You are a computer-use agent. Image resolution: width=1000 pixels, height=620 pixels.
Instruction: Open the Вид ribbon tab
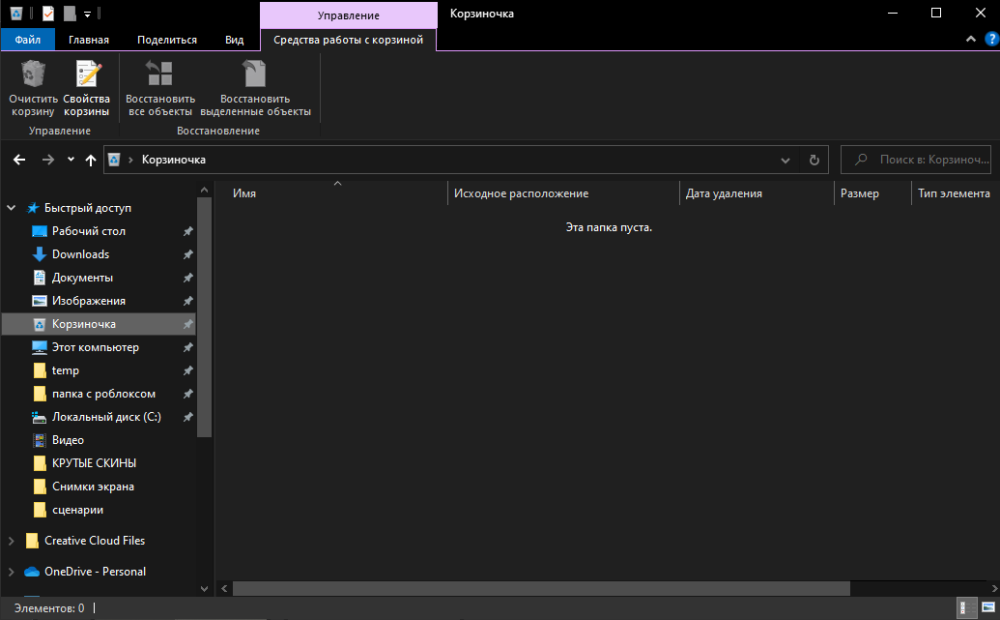point(234,40)
